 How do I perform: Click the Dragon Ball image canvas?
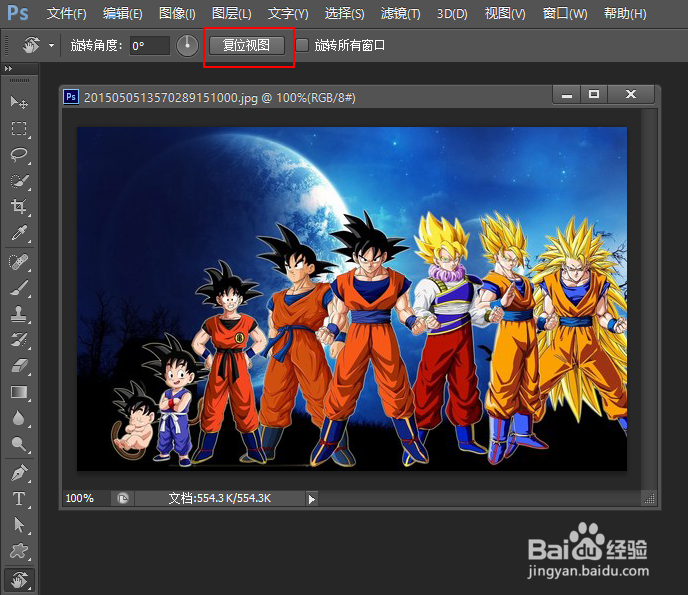pos(352,299)
